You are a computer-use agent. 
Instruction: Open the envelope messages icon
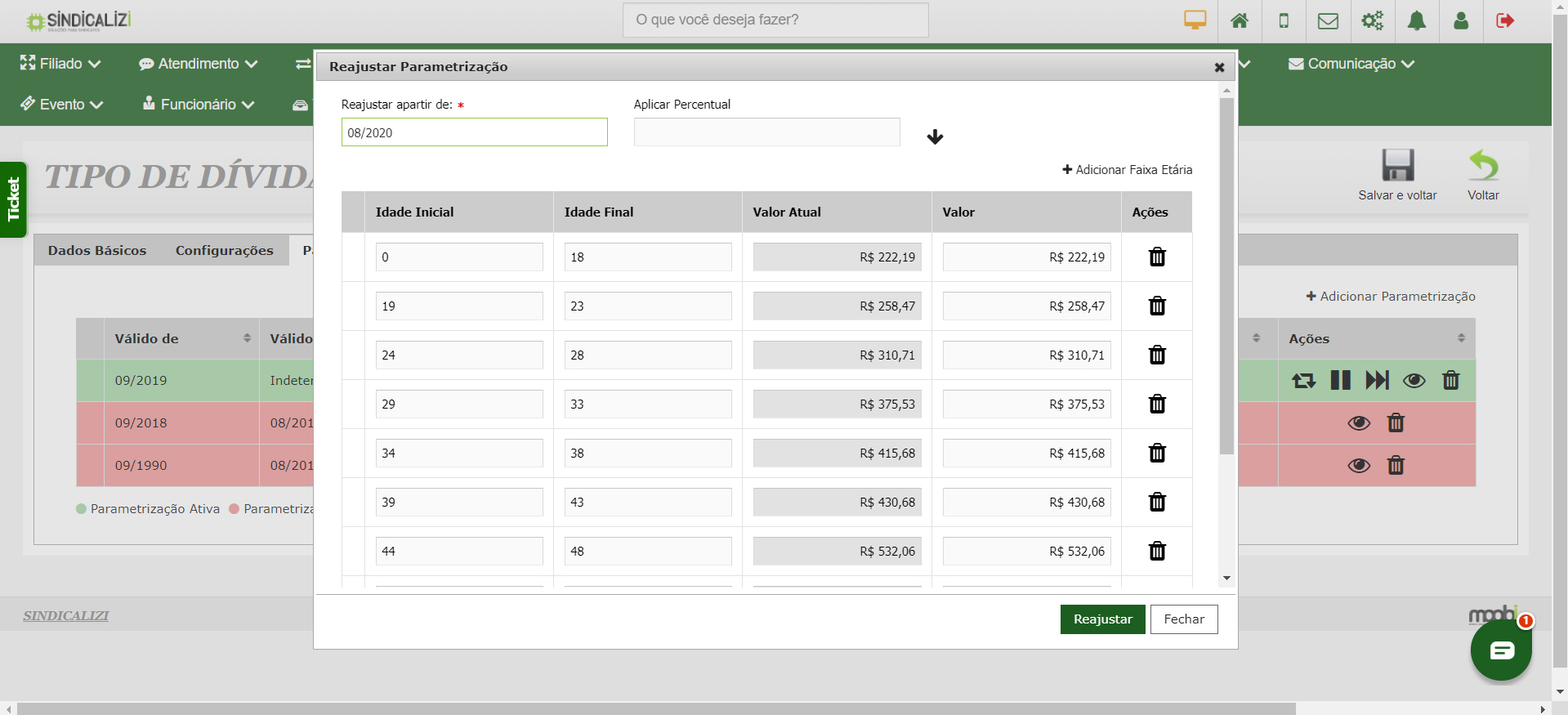(x=1328, y=20)
